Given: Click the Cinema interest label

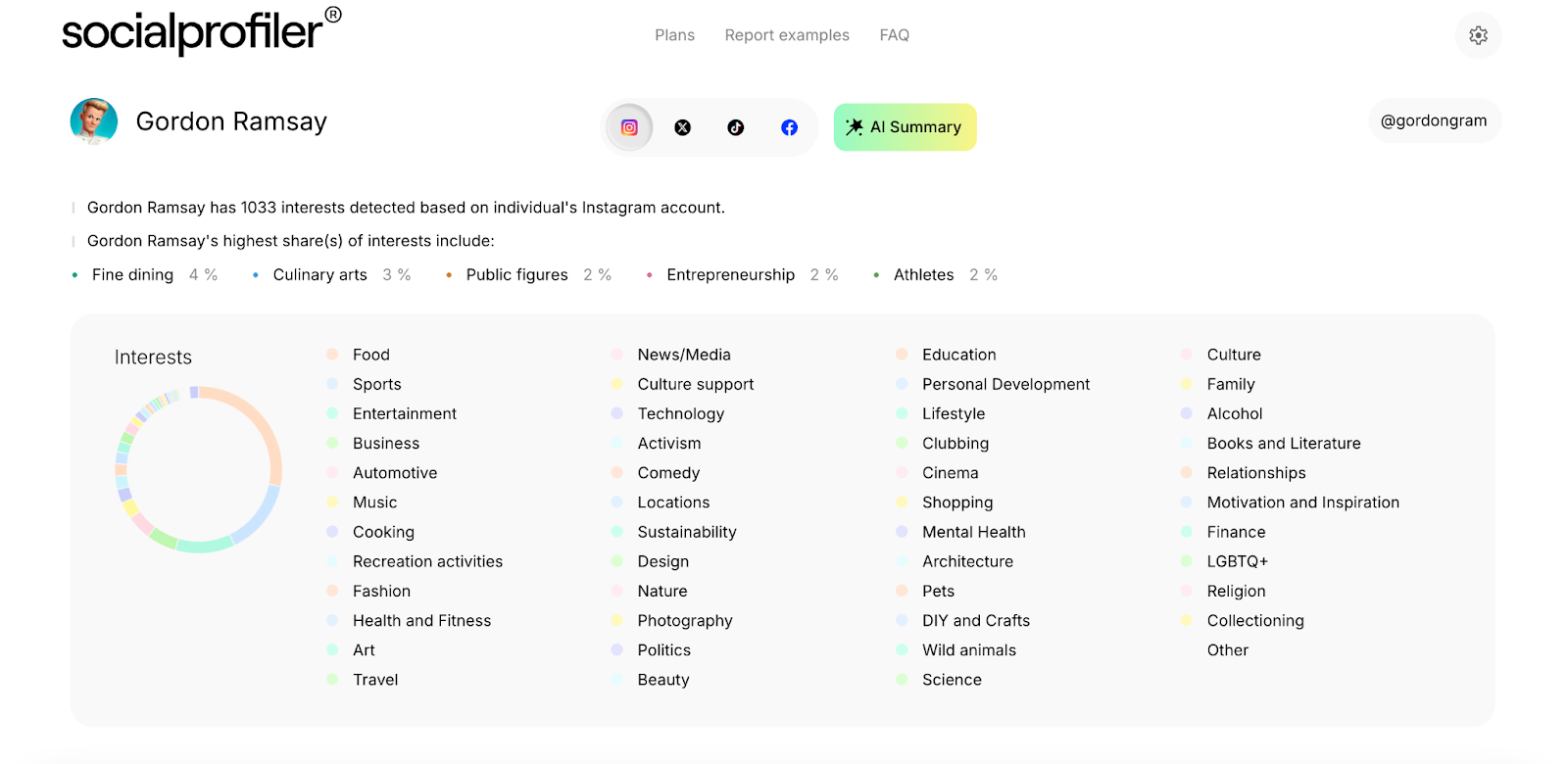Looking at the screenshot, I should pyautogui.click(x=951, y=473).
